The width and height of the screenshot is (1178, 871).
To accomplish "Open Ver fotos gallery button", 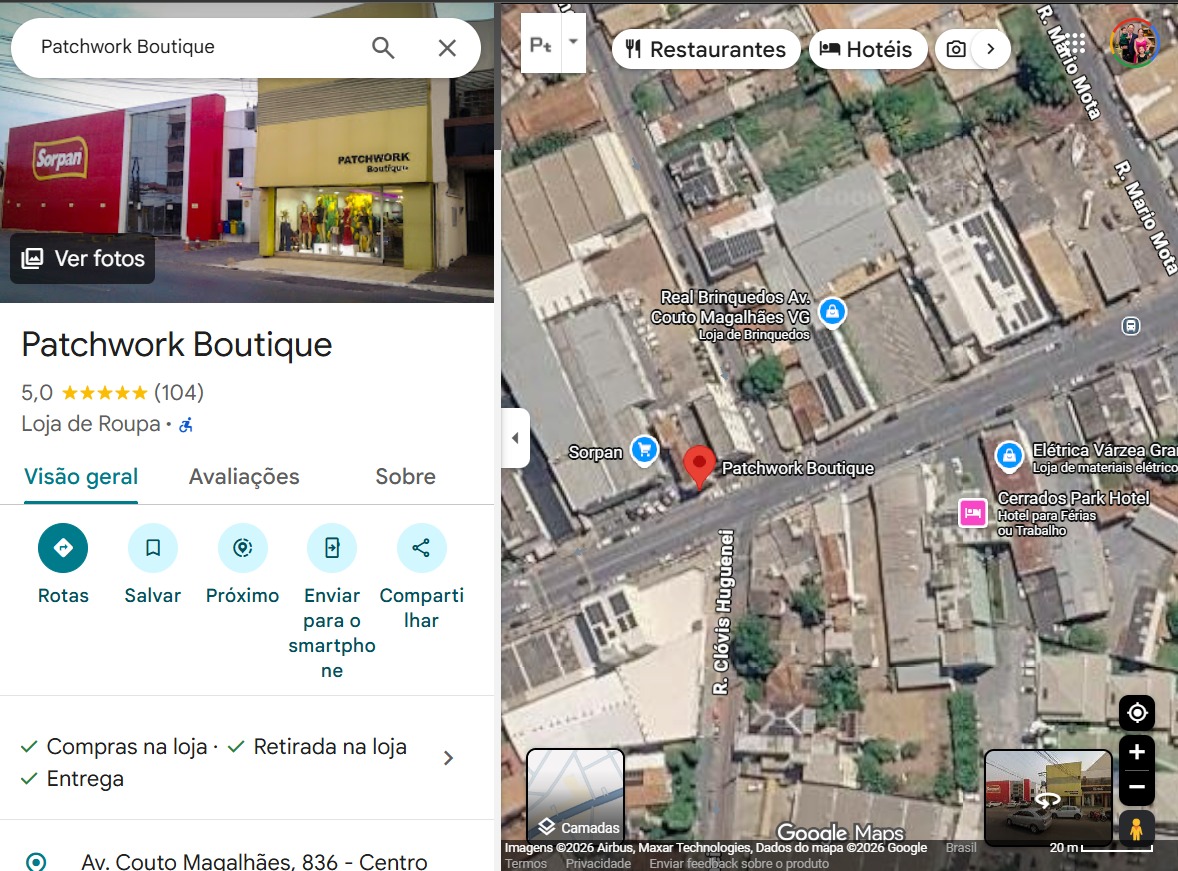I will pos(83,259).
